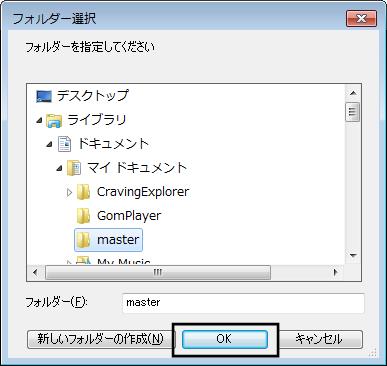Click the horizontal scrollbar right arrow

pos(336,272)
